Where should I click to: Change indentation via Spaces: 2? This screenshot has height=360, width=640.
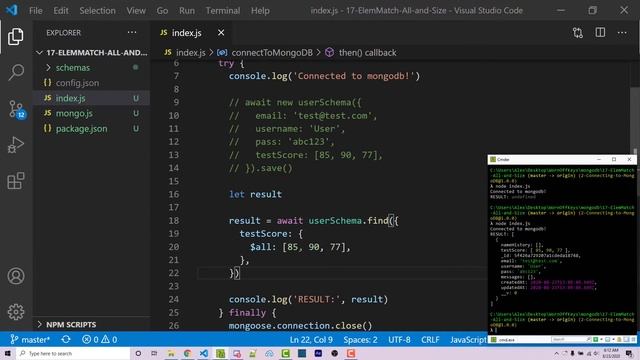click(x=360, y=339)
